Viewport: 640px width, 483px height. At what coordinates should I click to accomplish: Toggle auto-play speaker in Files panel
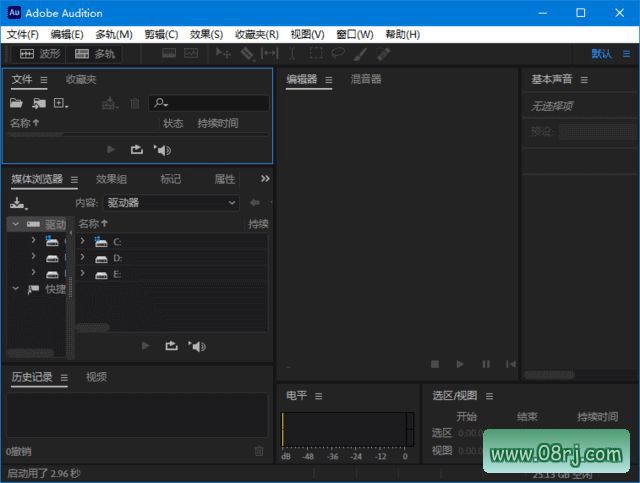coord(162,150)
